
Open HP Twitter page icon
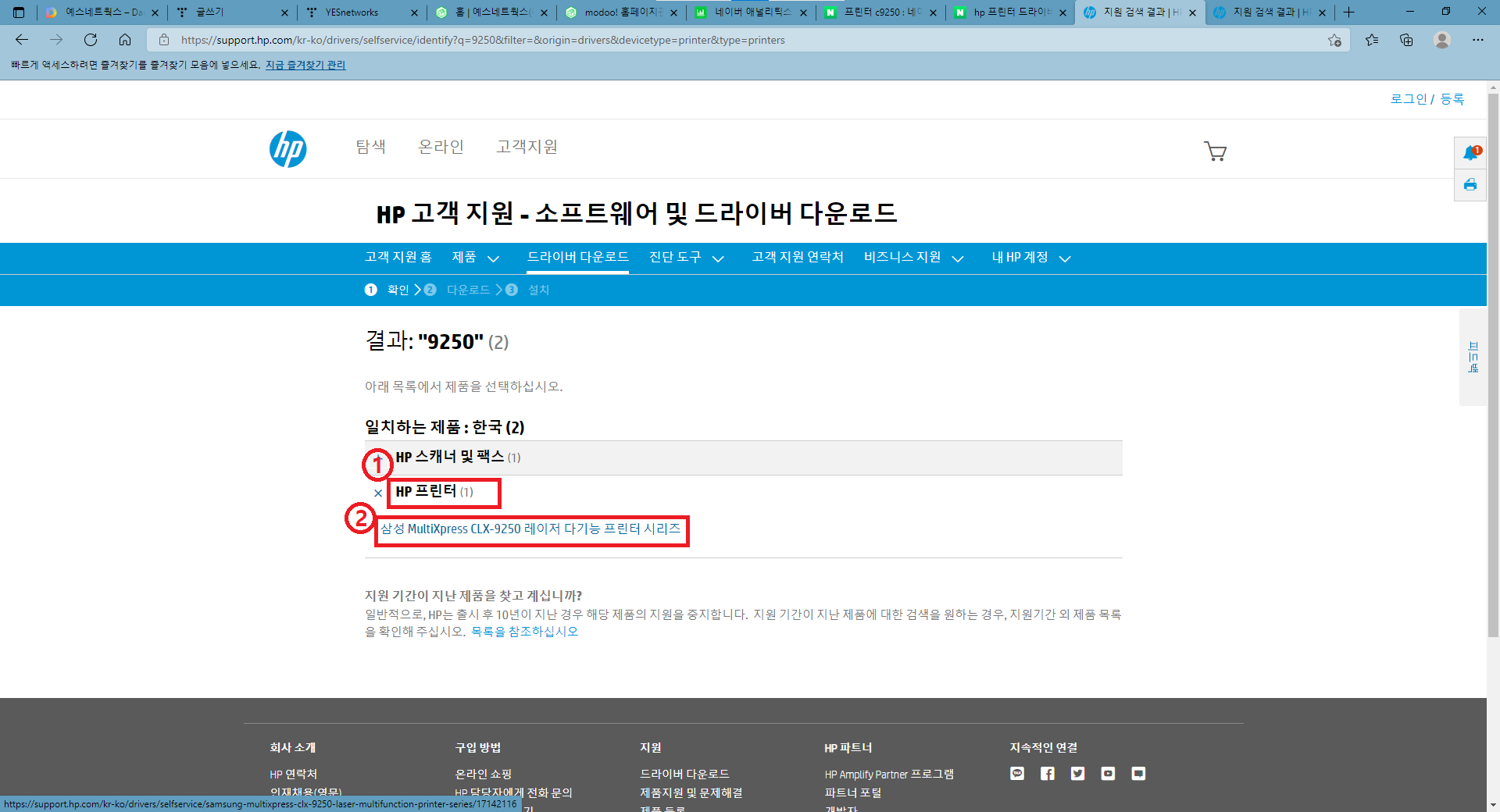tap(1078, 774)
